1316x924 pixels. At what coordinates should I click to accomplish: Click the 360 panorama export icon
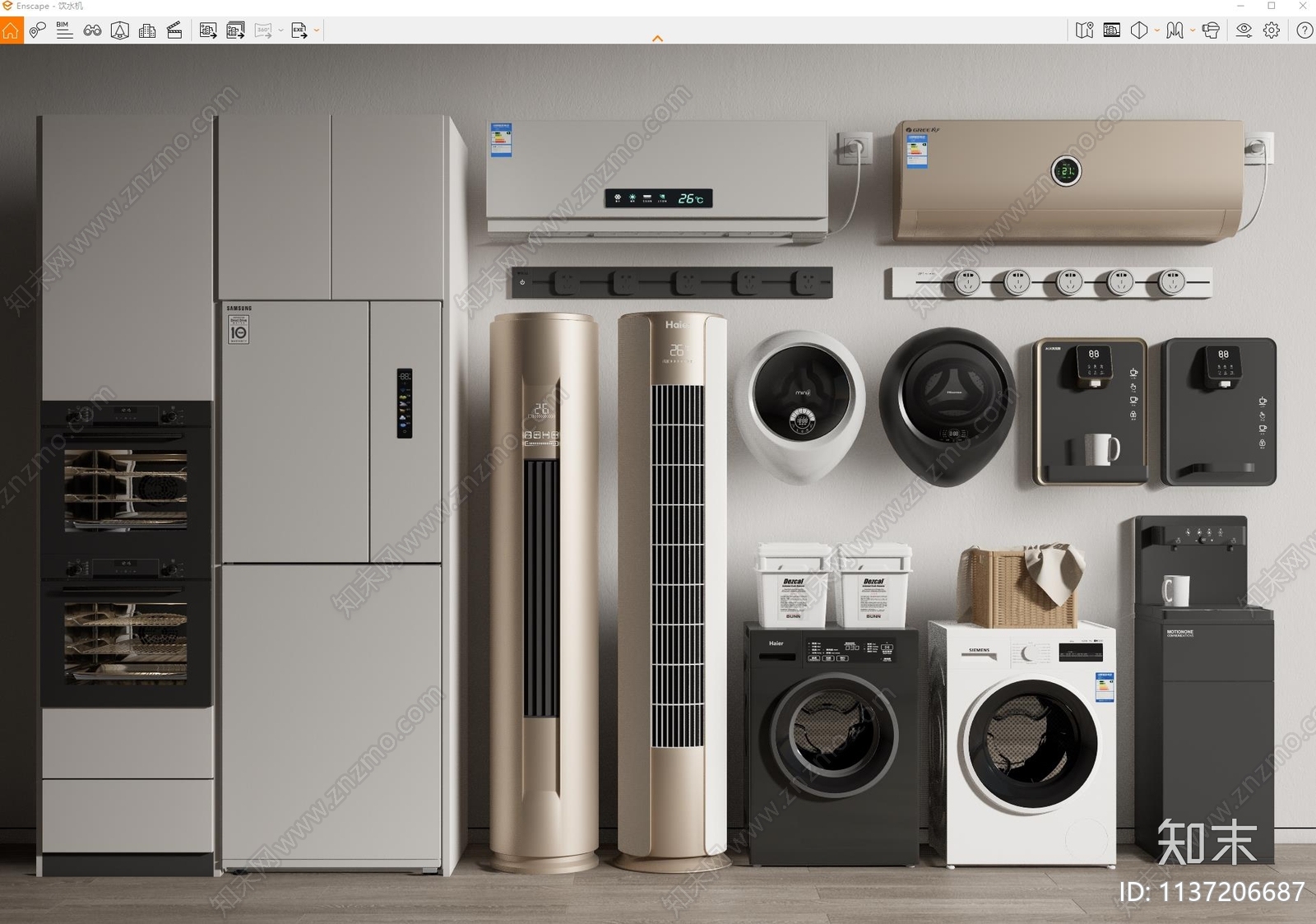tap(263, 31)
